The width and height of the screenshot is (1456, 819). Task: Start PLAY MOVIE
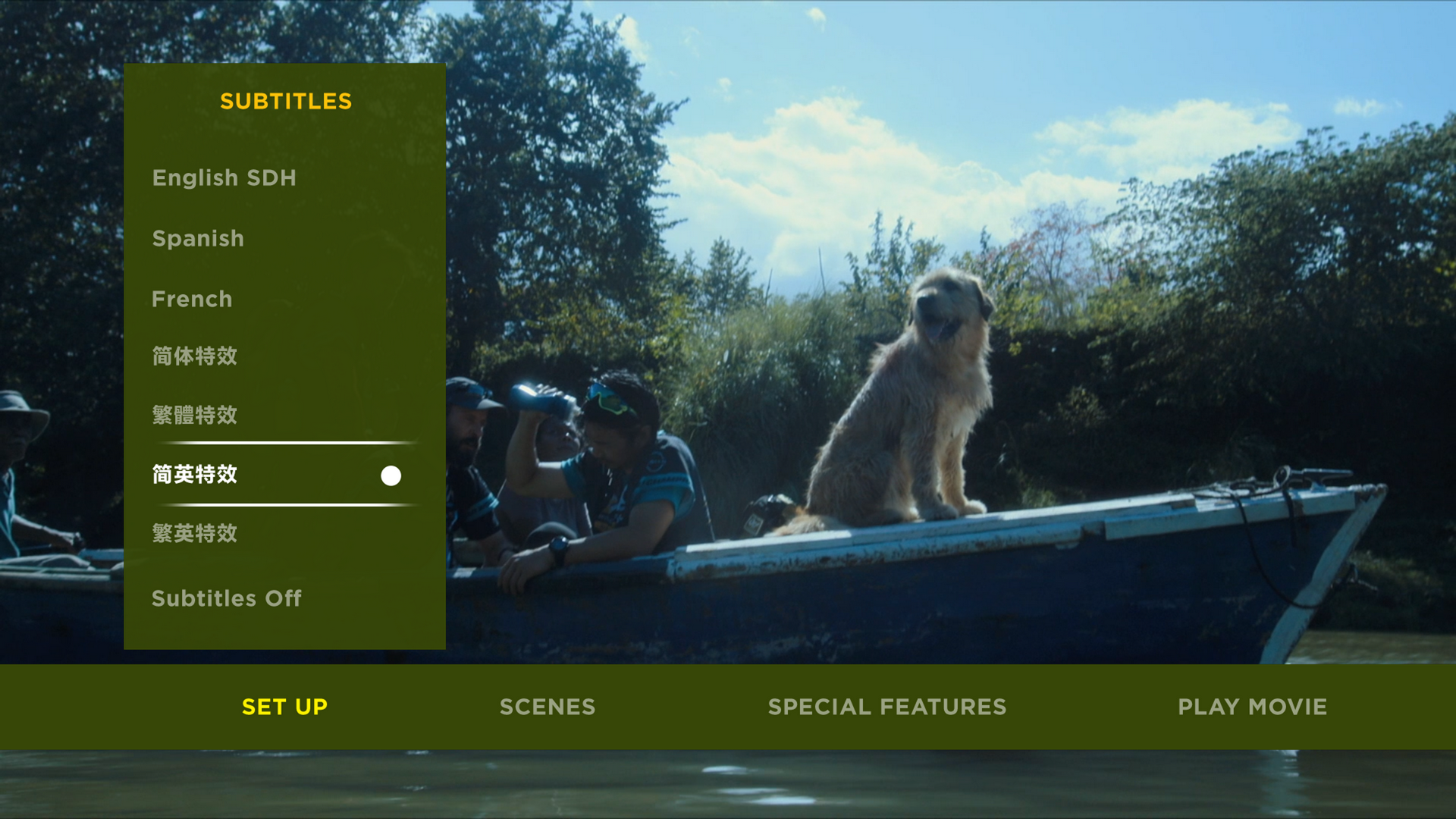coord(1252,707)
